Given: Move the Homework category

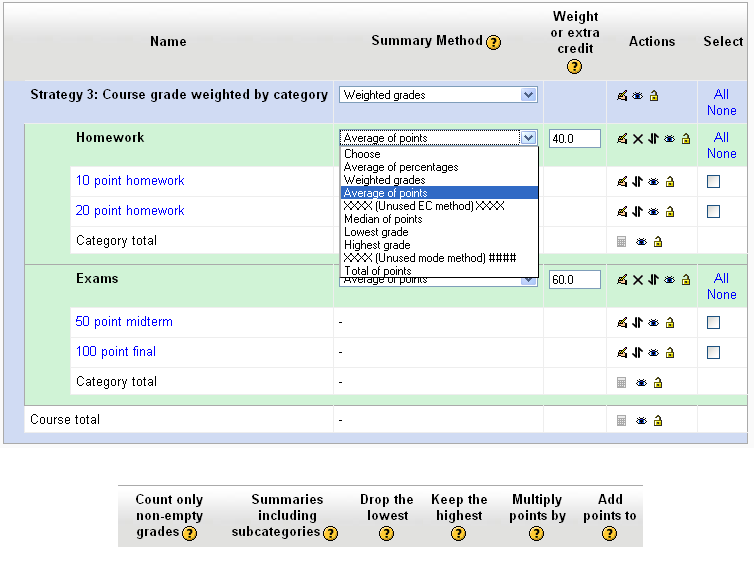Looking at the screenshot, I should [x=653, y=139].
